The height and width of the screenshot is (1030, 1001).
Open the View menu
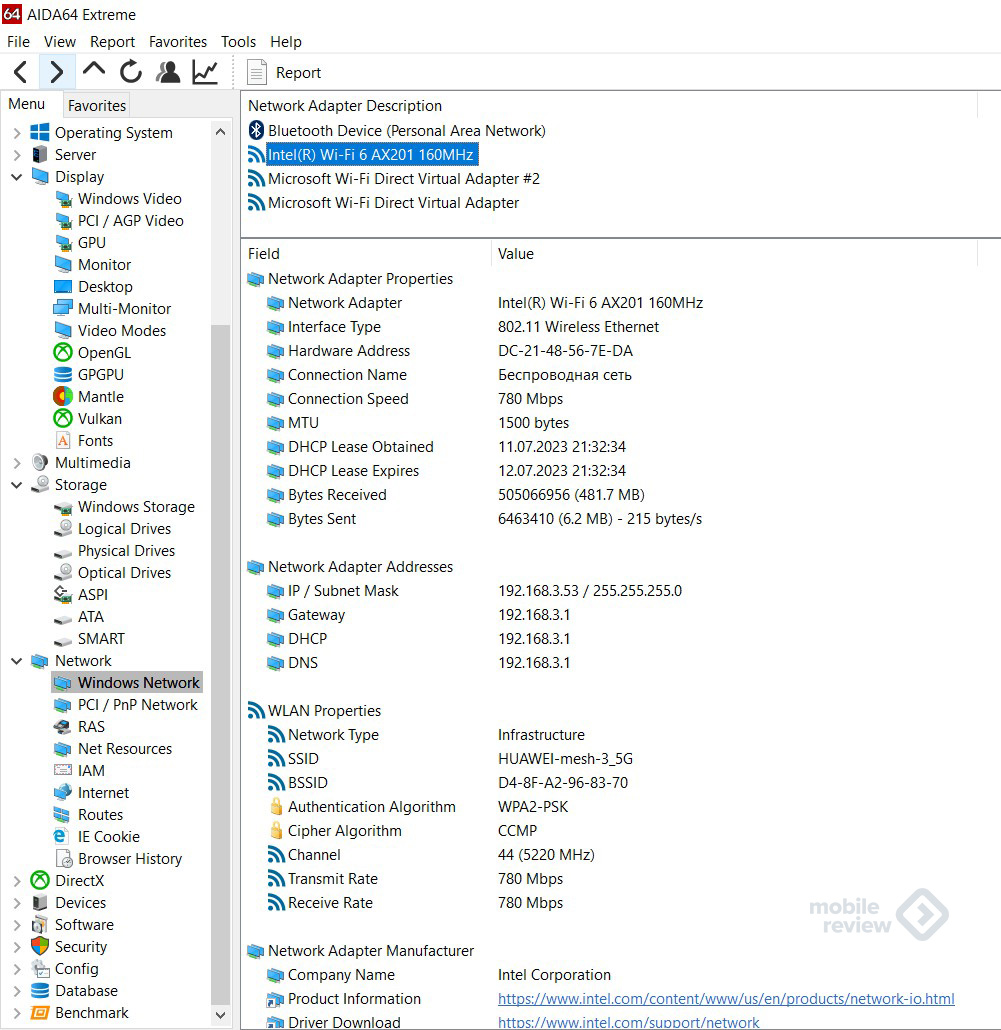pos(60,41)
